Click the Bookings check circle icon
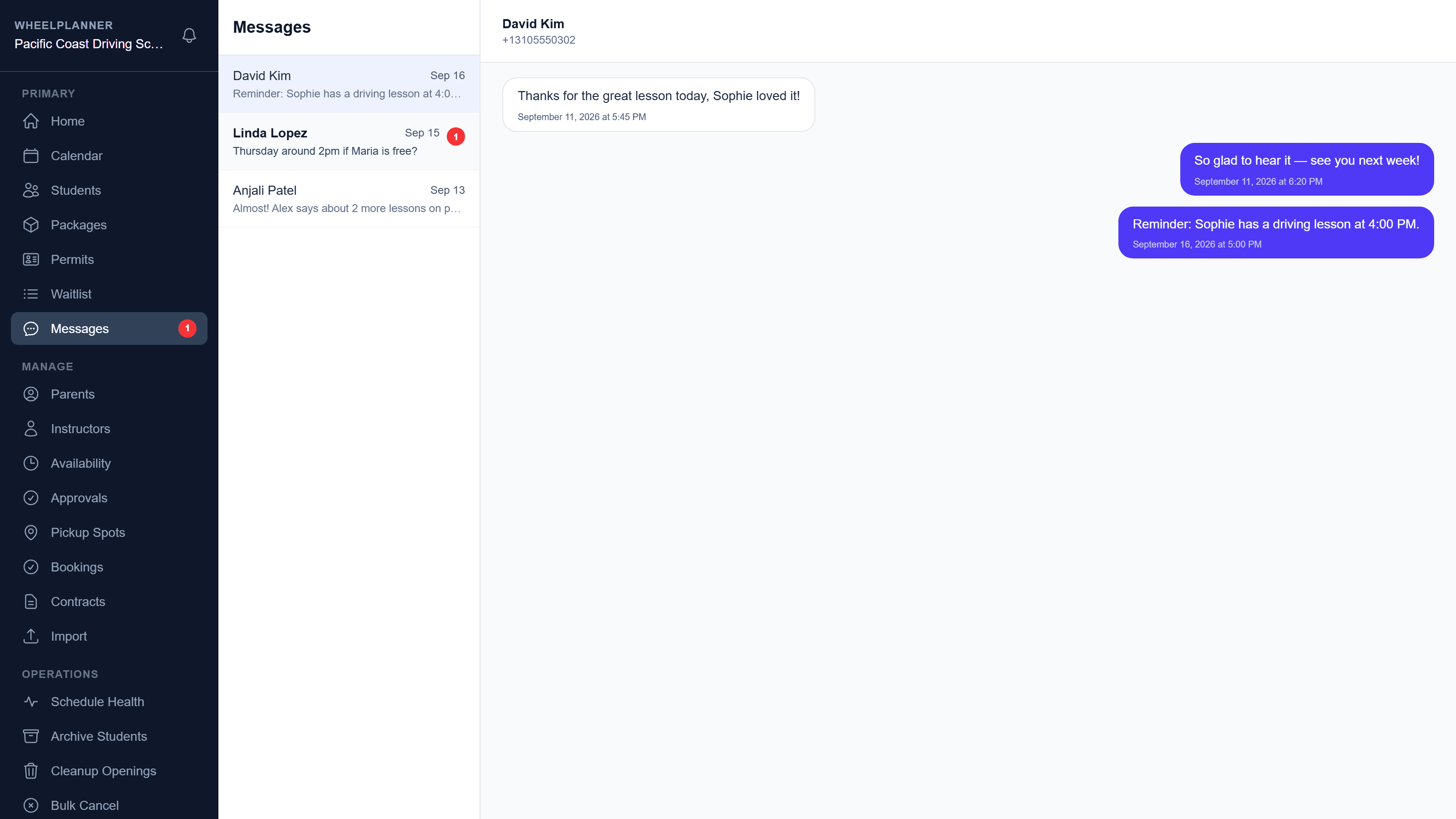 click(x=30, y=567)
